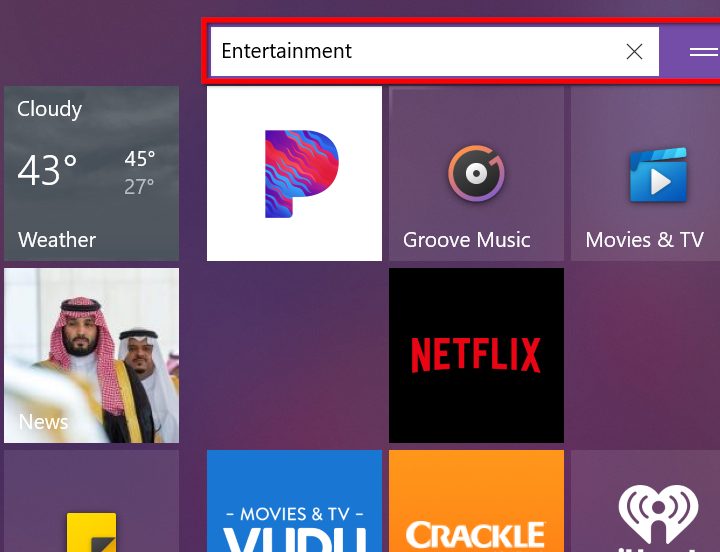The height and width of the screenshot is (552, 720).
Task: Launch the iHeartRadio tile
Action: coord(645,501)
